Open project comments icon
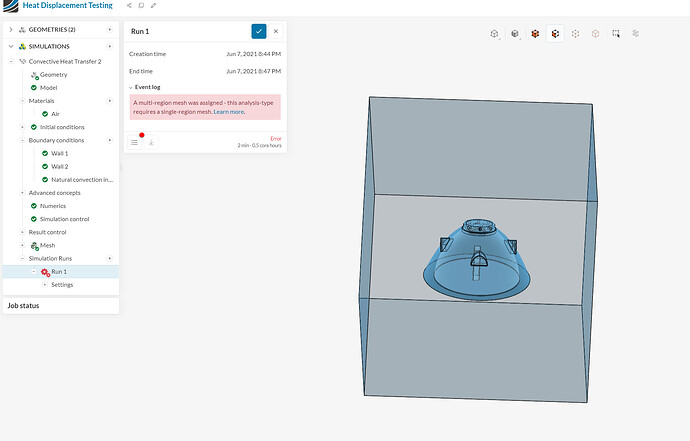The height and width of the screenshot is (441, 690). point(141,6)
